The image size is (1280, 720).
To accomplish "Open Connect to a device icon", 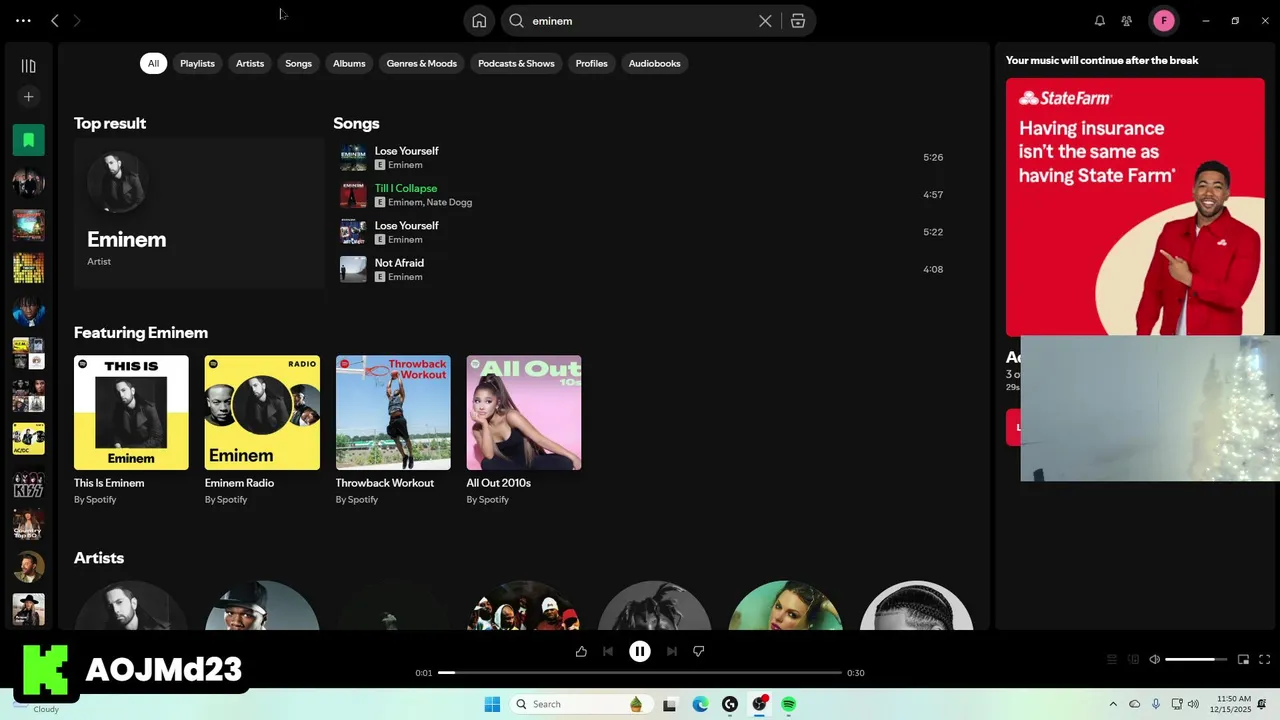I will pyautogui.click(x=1133, y=659).
